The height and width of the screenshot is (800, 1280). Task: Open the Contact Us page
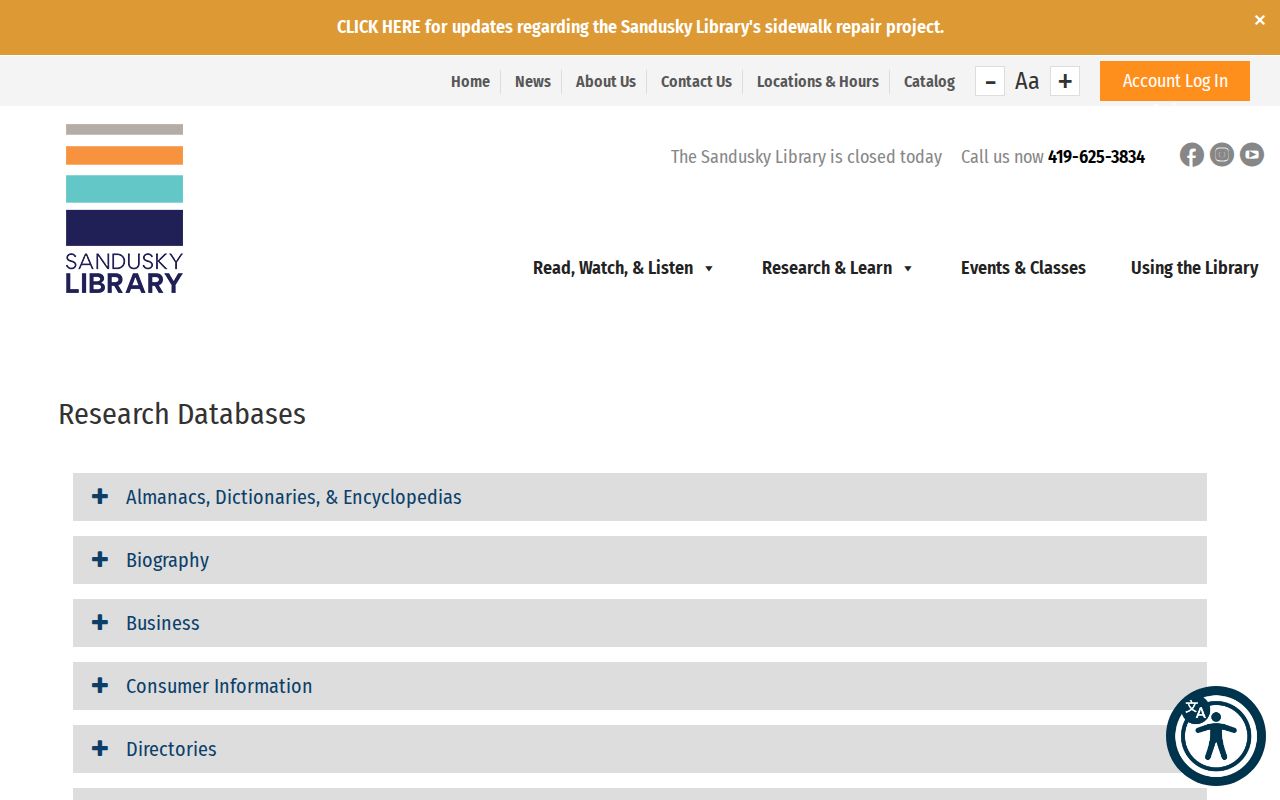coord(696,82)
